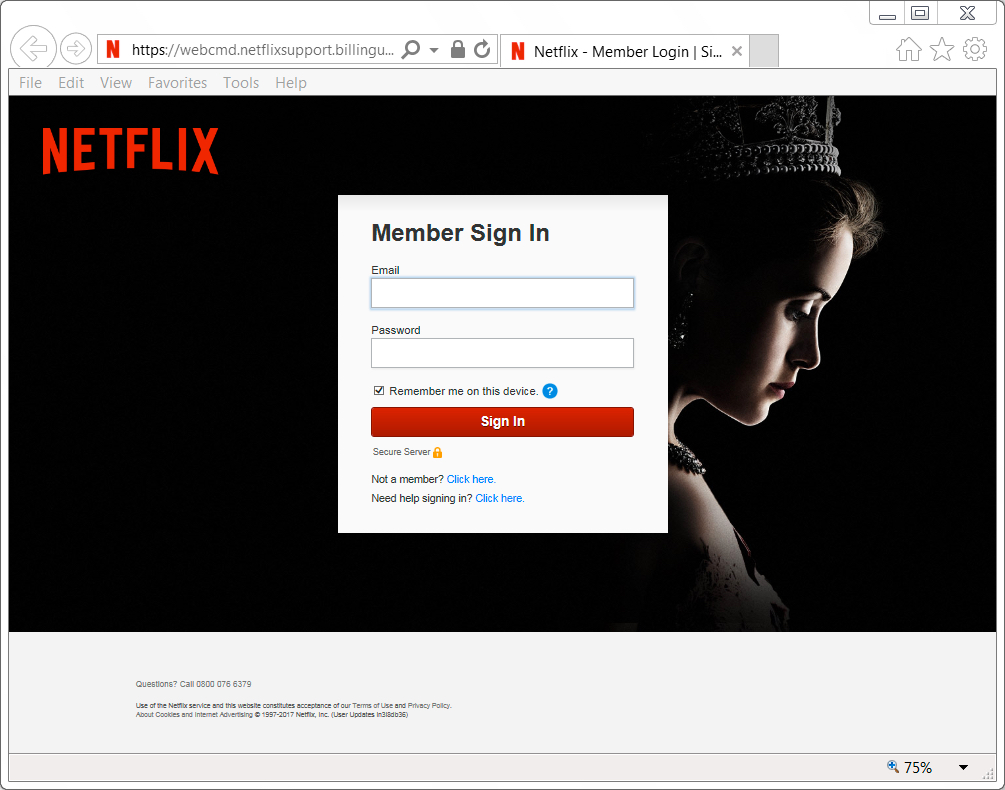
Task: Click the 'Click here' link for sign-in help
Action: click(500, 498)
